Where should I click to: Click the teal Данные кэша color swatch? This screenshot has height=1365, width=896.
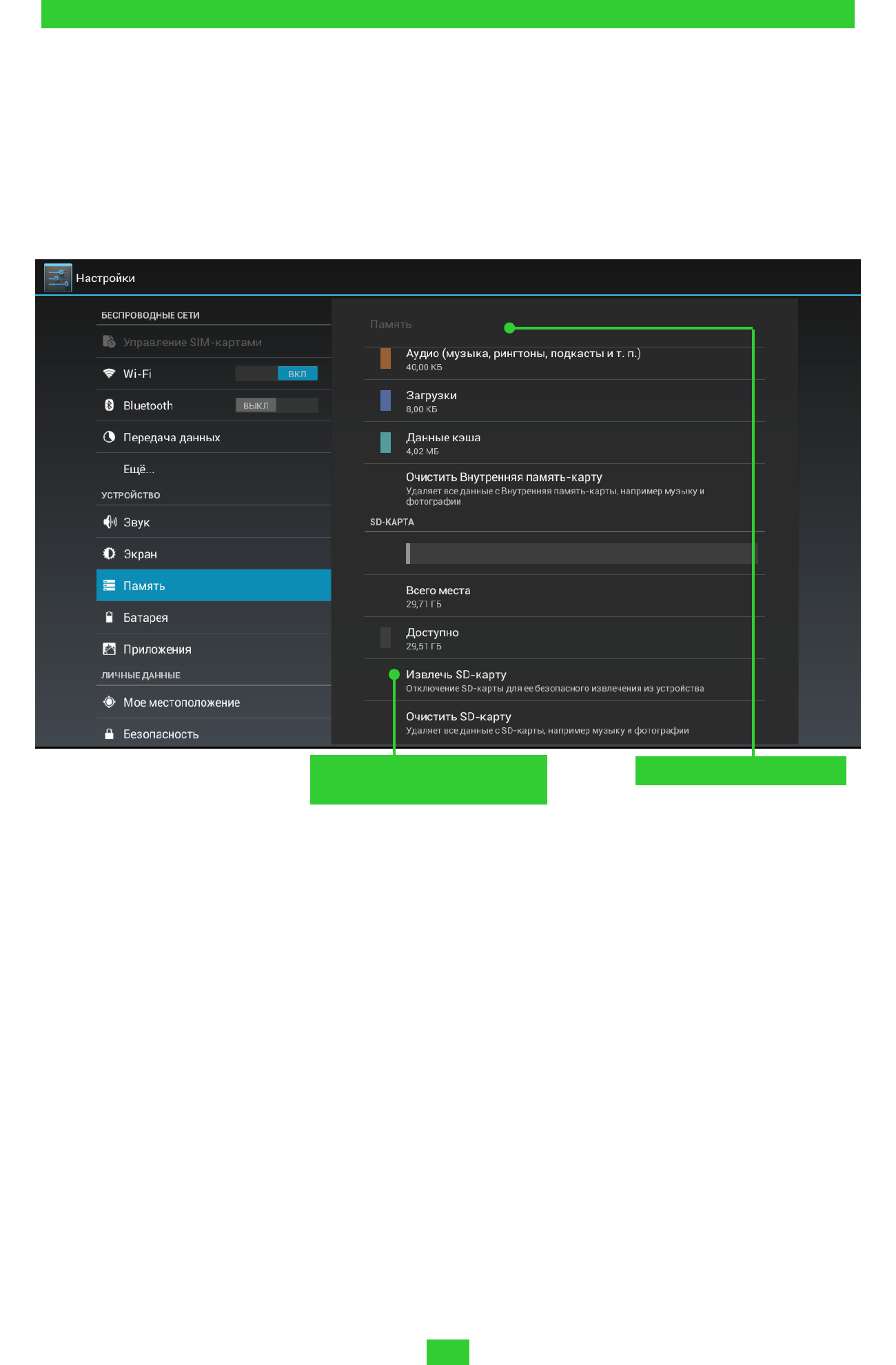(385, 443)
